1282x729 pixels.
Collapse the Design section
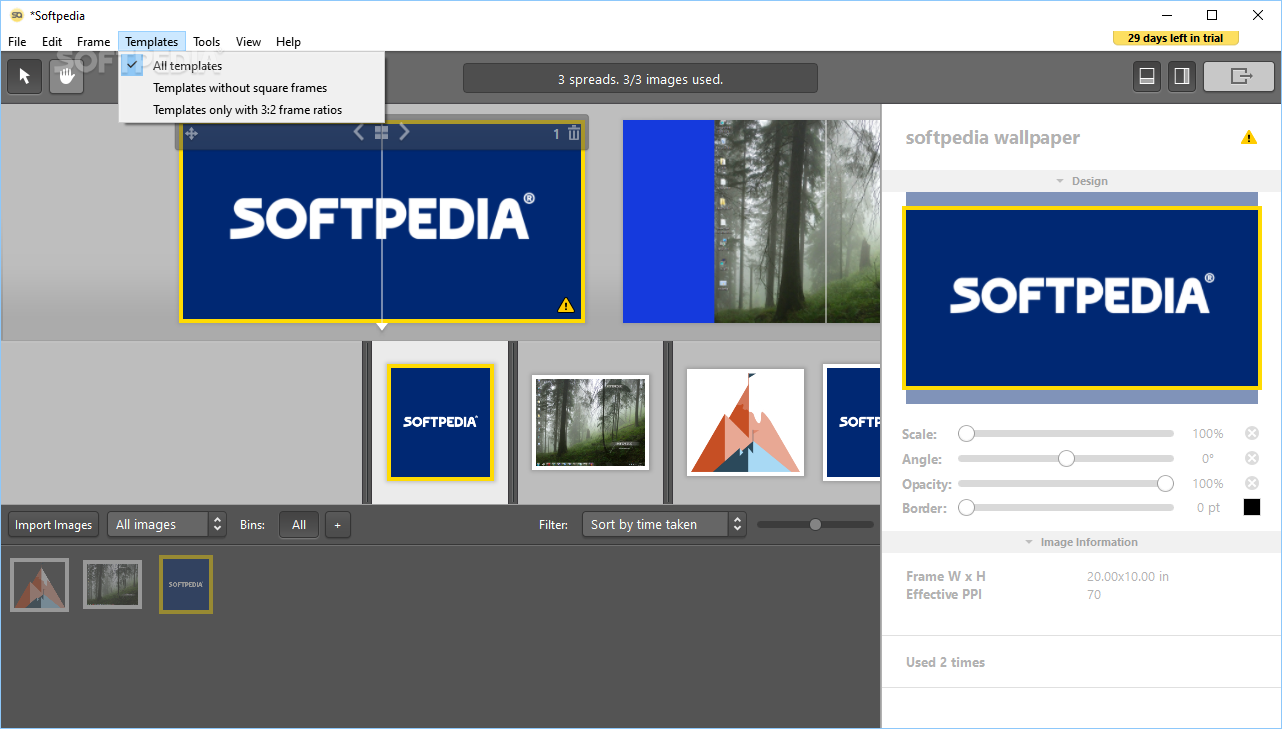(x=1082, y=181)
